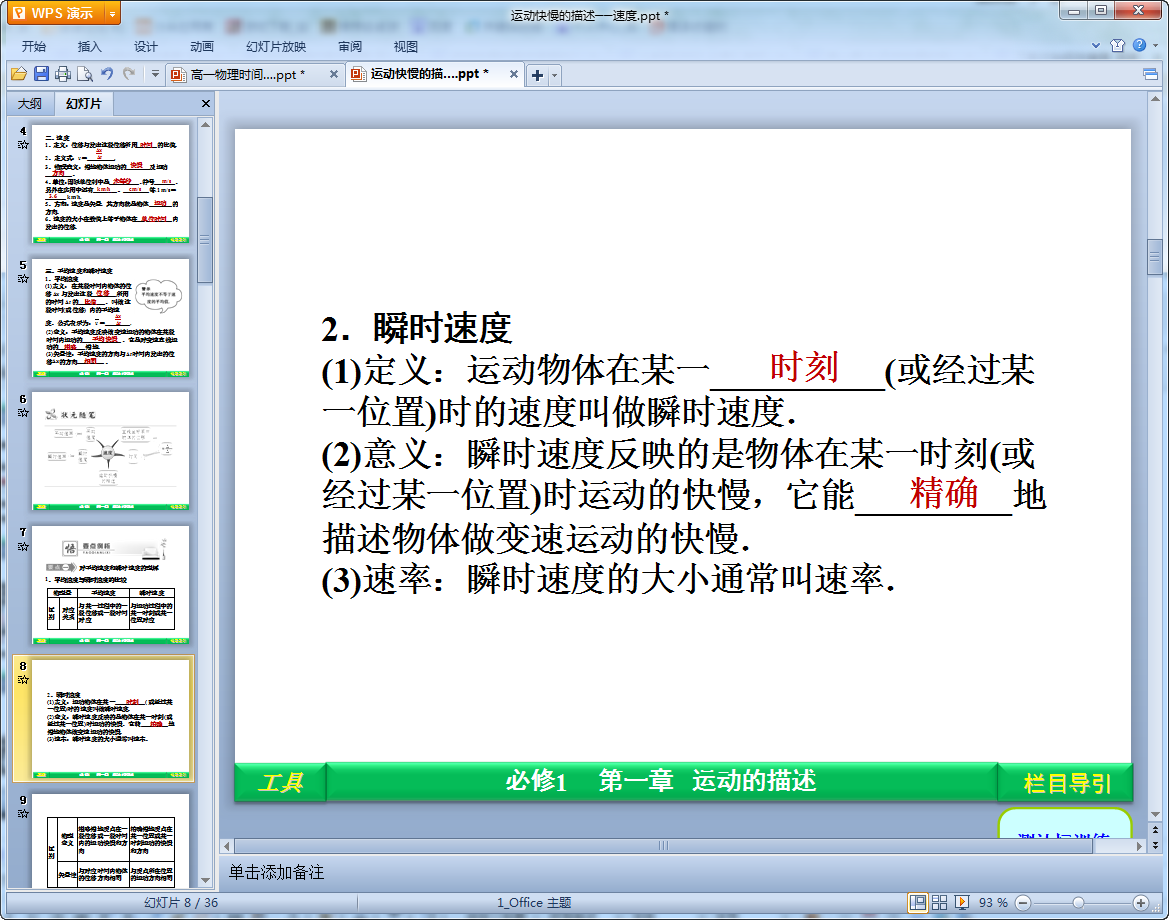Open the 视图 ribbon tab
1169x920 pixels.
click(406, 46)
